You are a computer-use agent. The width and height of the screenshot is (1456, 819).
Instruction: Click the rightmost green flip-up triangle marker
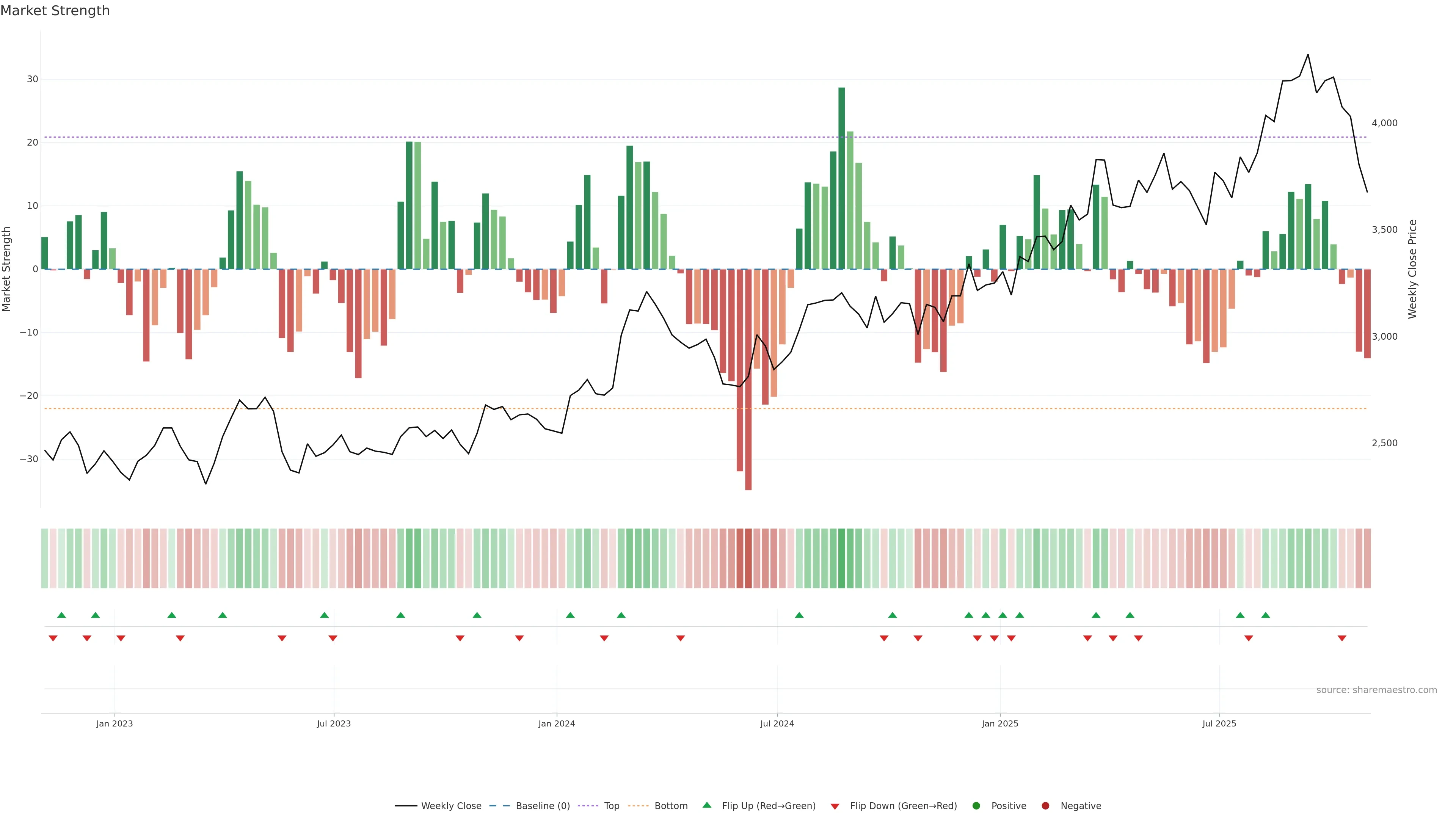[x=1266, y=615]
